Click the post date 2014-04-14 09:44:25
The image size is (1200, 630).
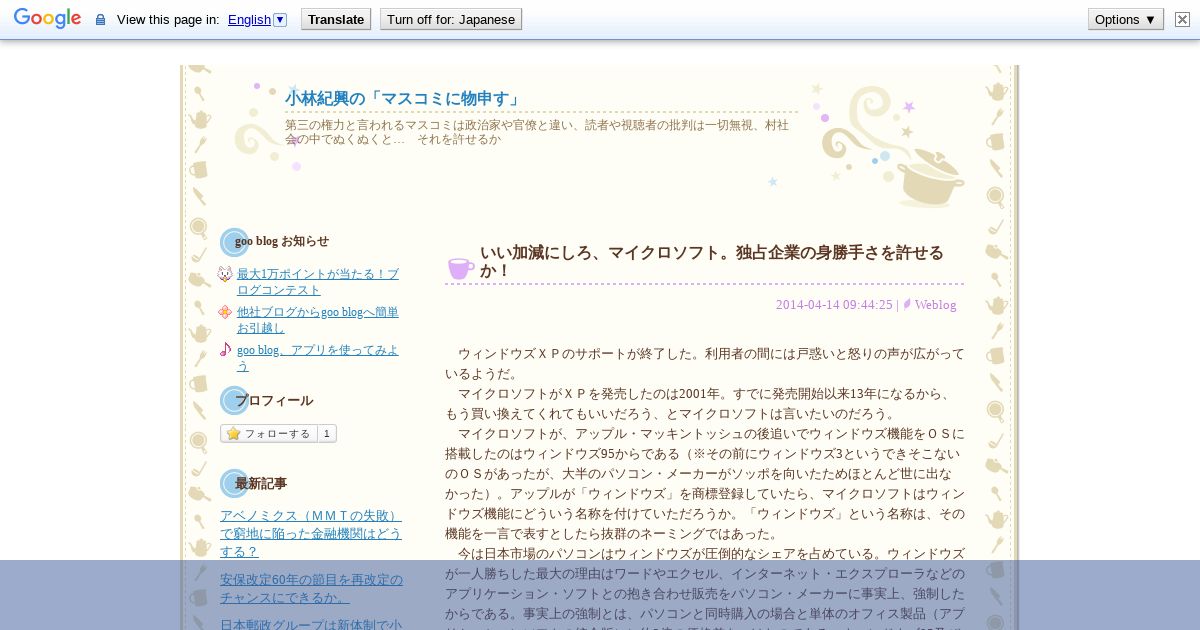click(x=834, y=305)
